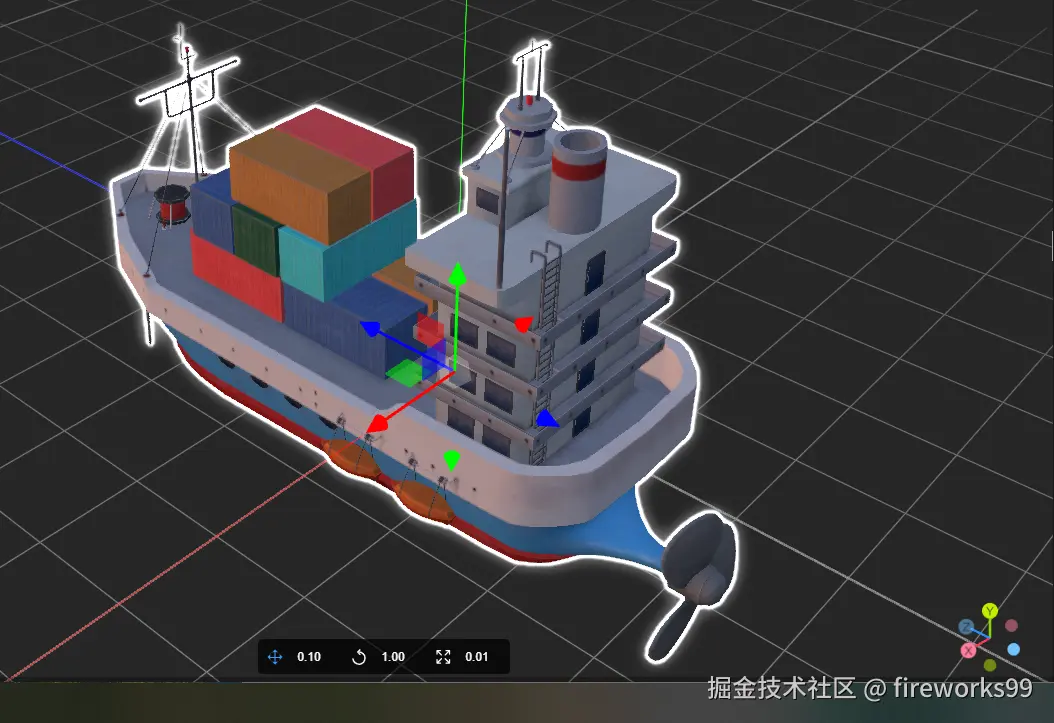The height and width of the screenshot is (723, 1054).
Task: Select the translate move tool icon
Action: point(275,657)
